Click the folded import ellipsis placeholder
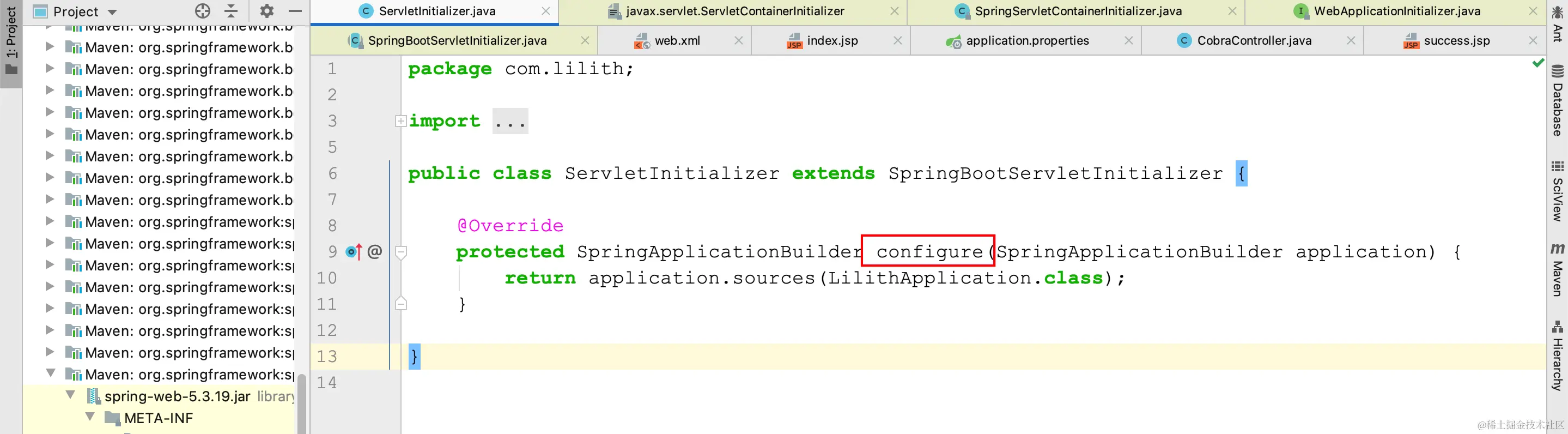 pos(510,121)
